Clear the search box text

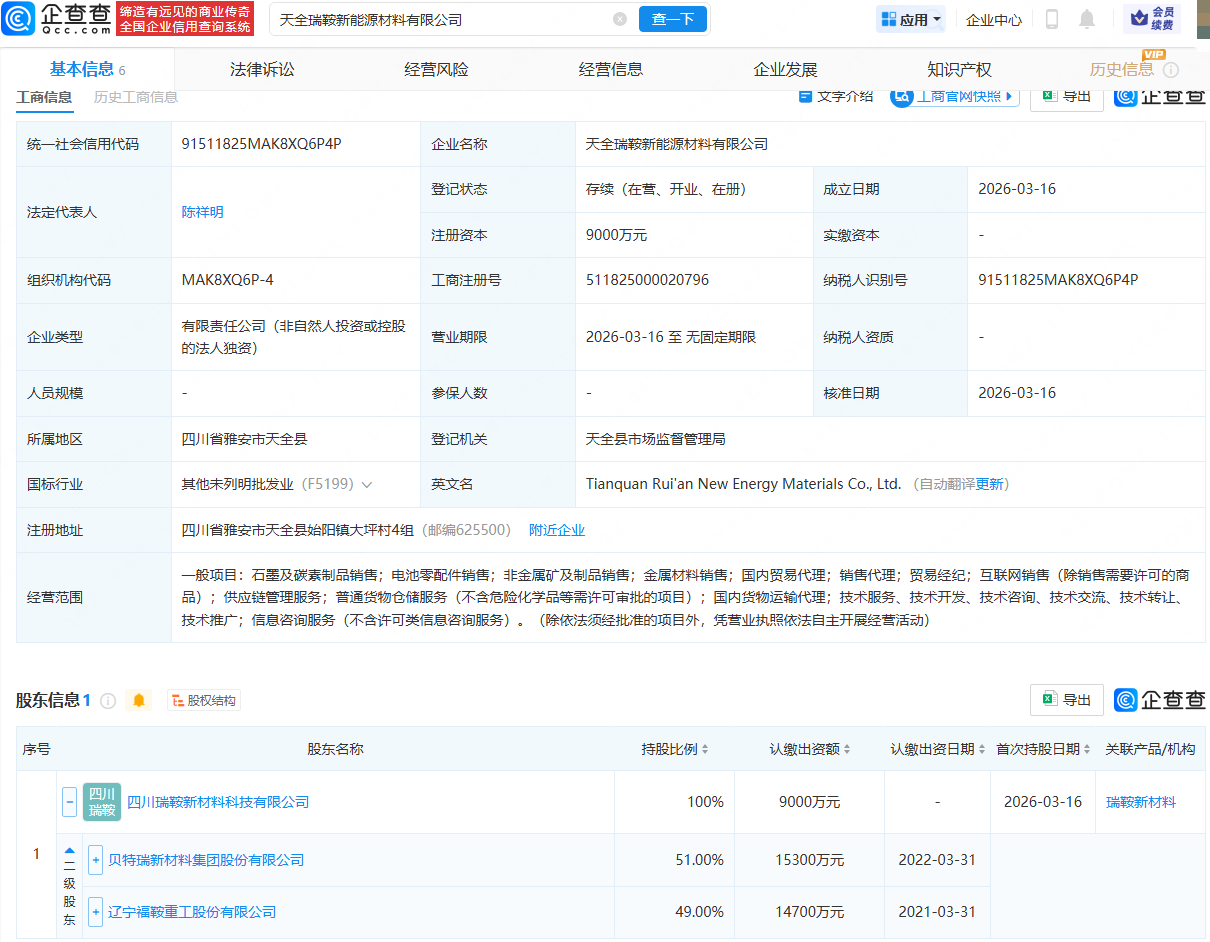[620, 19]
